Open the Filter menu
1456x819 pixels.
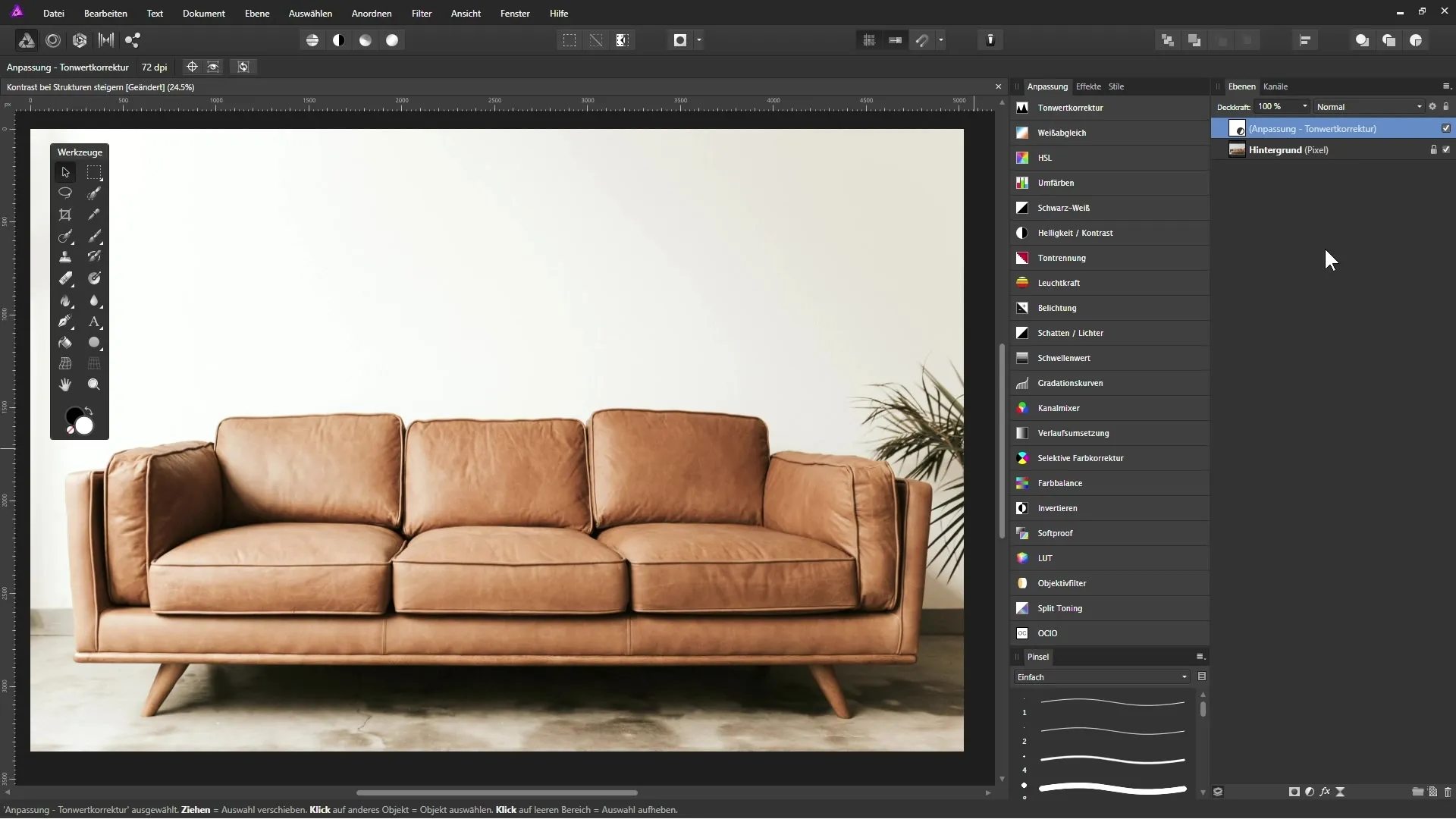(x=422, y=13)
